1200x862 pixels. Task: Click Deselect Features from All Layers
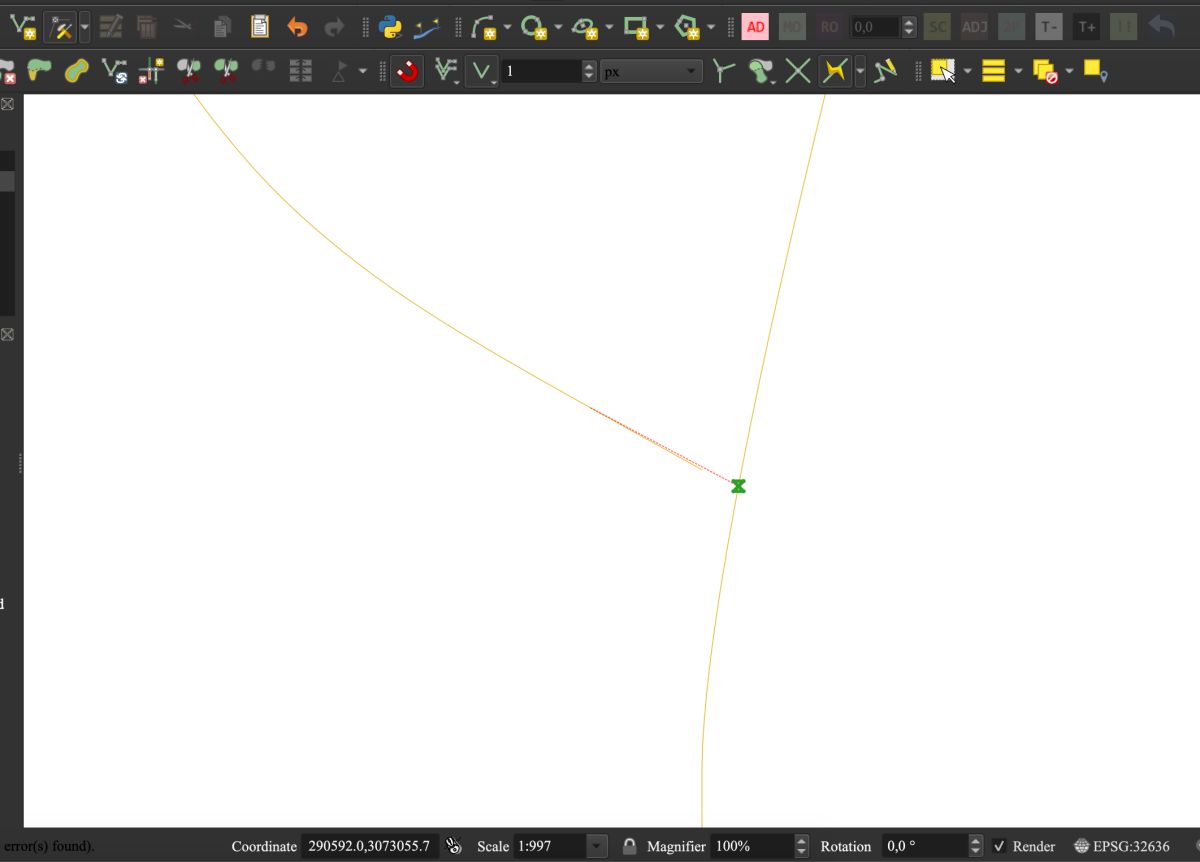tap(1045, 72)
